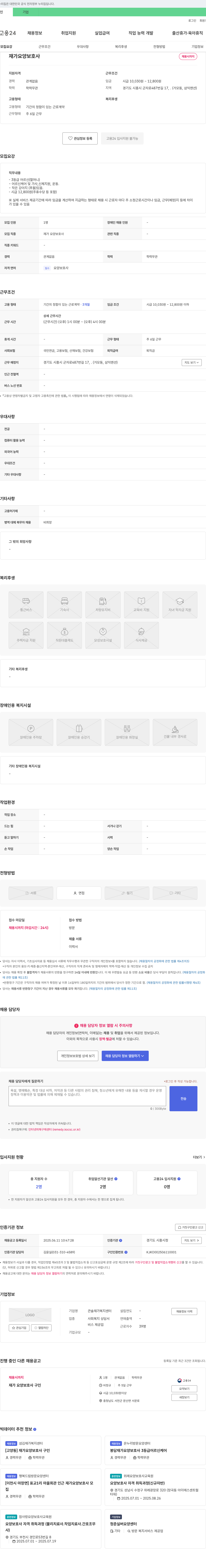206x1568 pixels.
Task: Switch to the 전형방법 section tab
Action: pyautogui.click(x=159, y=47)
